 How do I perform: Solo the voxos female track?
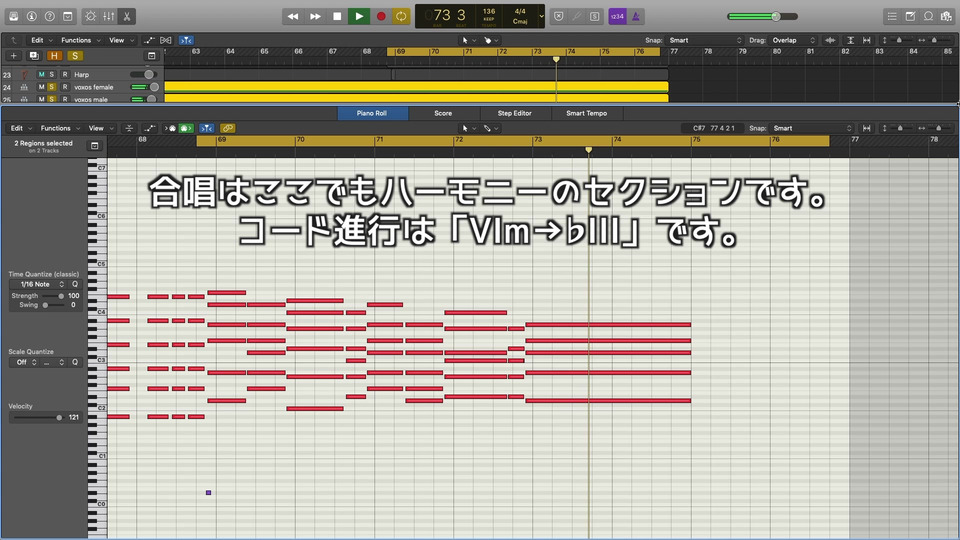(52, 87)
